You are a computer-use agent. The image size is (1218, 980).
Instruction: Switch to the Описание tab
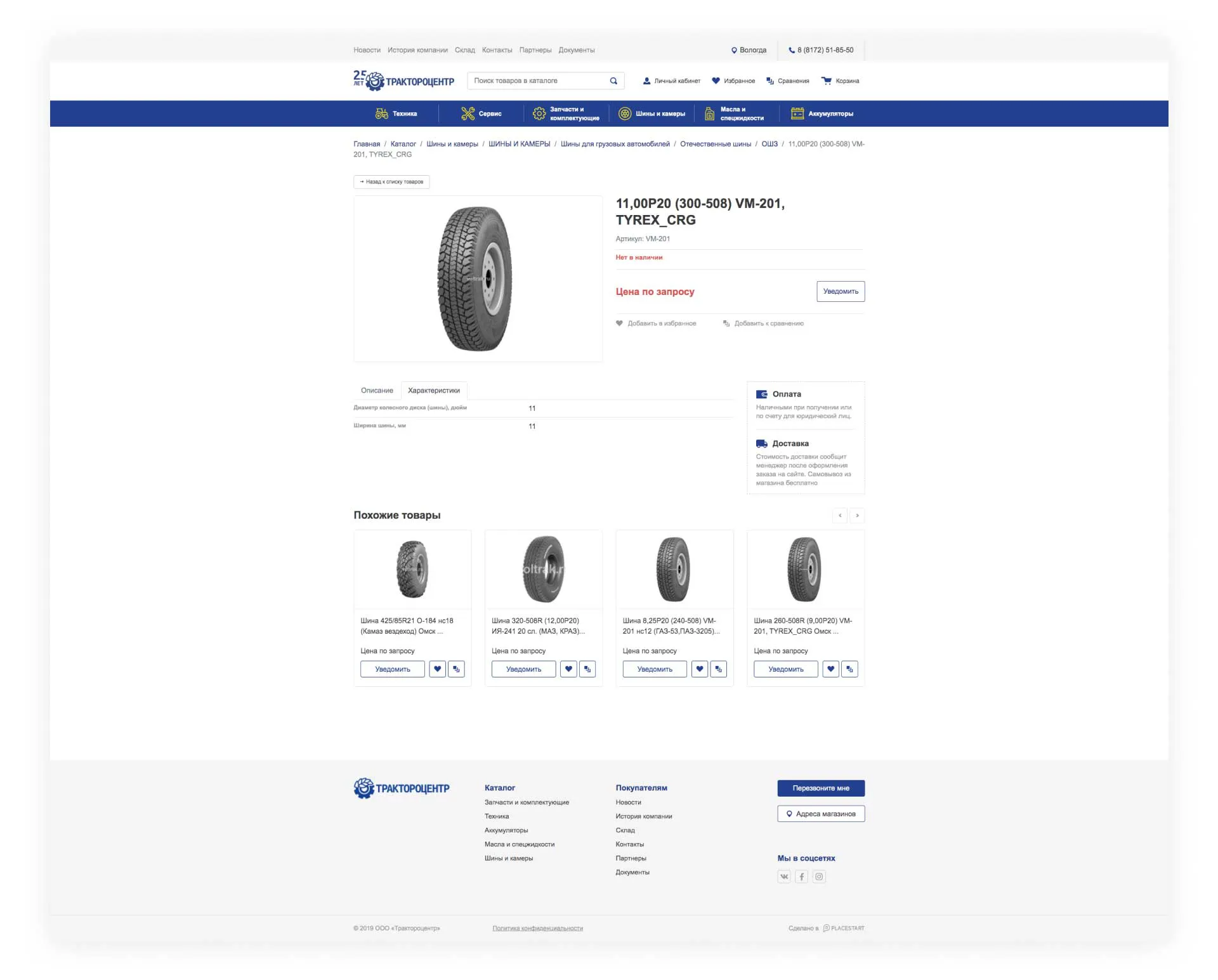pyautogui.click(x=377, y=391)
